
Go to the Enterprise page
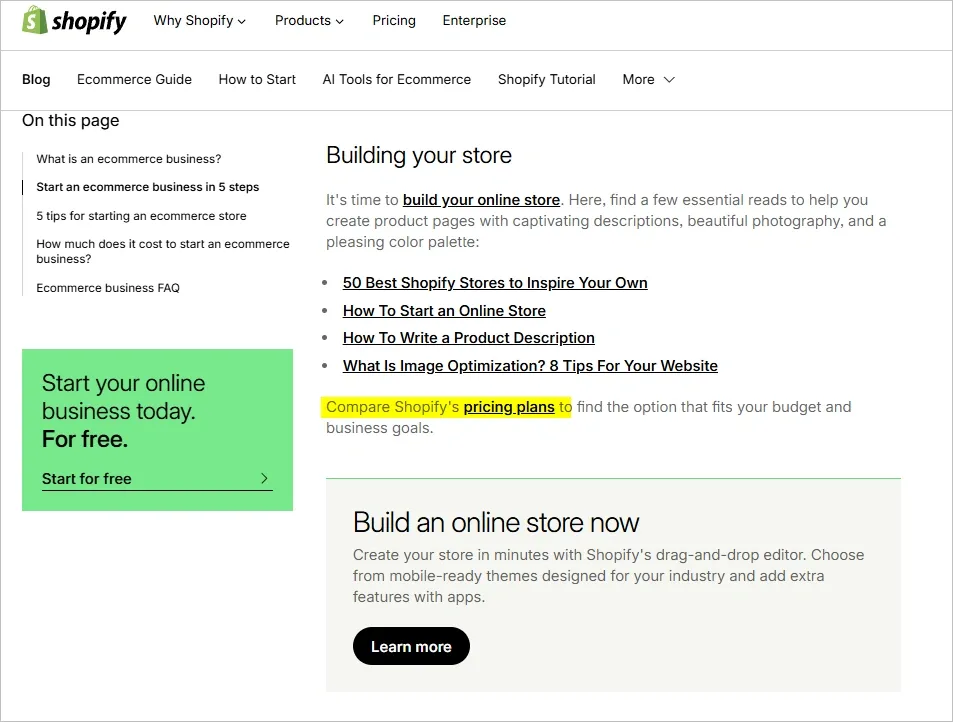click(474, 21)
